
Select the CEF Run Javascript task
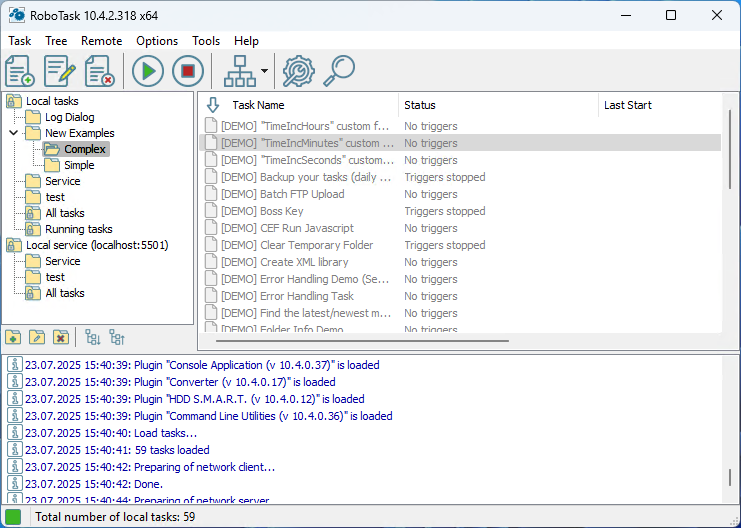(460, 228)
